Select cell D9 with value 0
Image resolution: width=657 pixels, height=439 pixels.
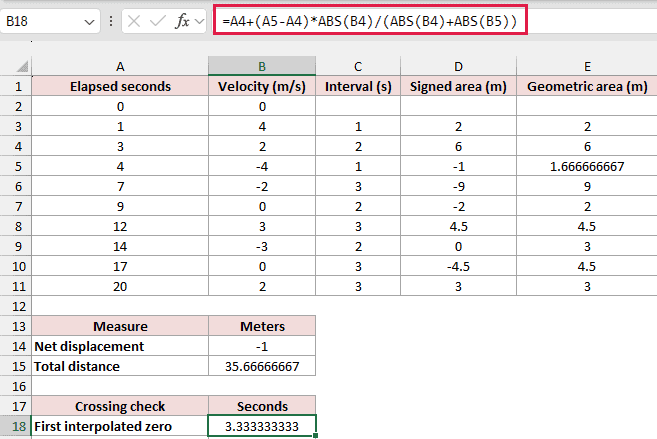458,246
